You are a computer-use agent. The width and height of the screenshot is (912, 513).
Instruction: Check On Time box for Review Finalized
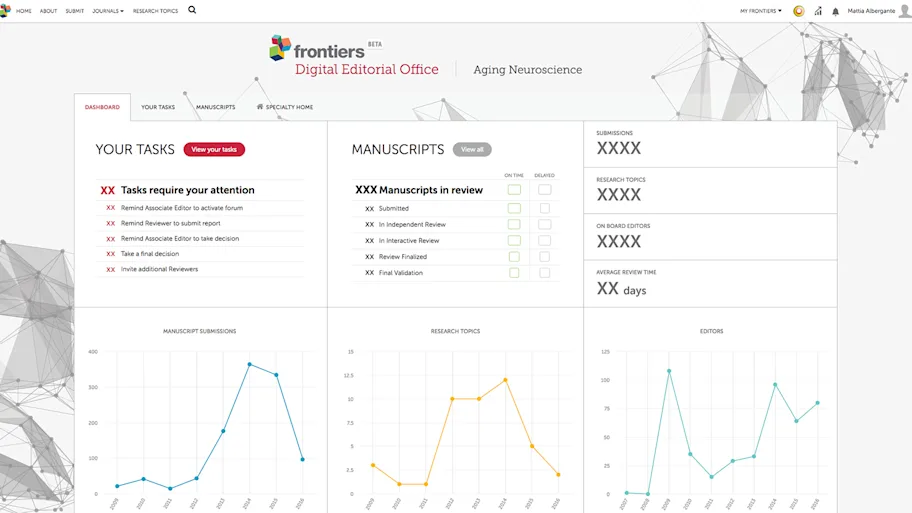(x=514, y=256)
